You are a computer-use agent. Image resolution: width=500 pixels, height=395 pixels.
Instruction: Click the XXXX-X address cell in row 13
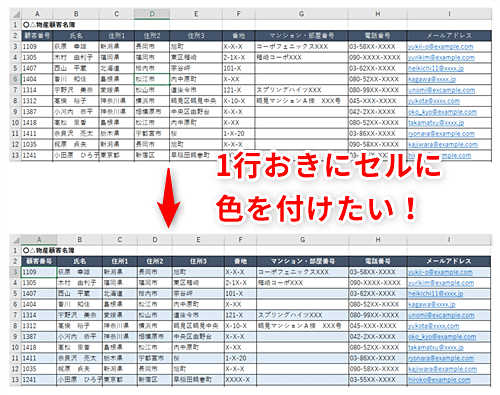[x=240, y=380]
